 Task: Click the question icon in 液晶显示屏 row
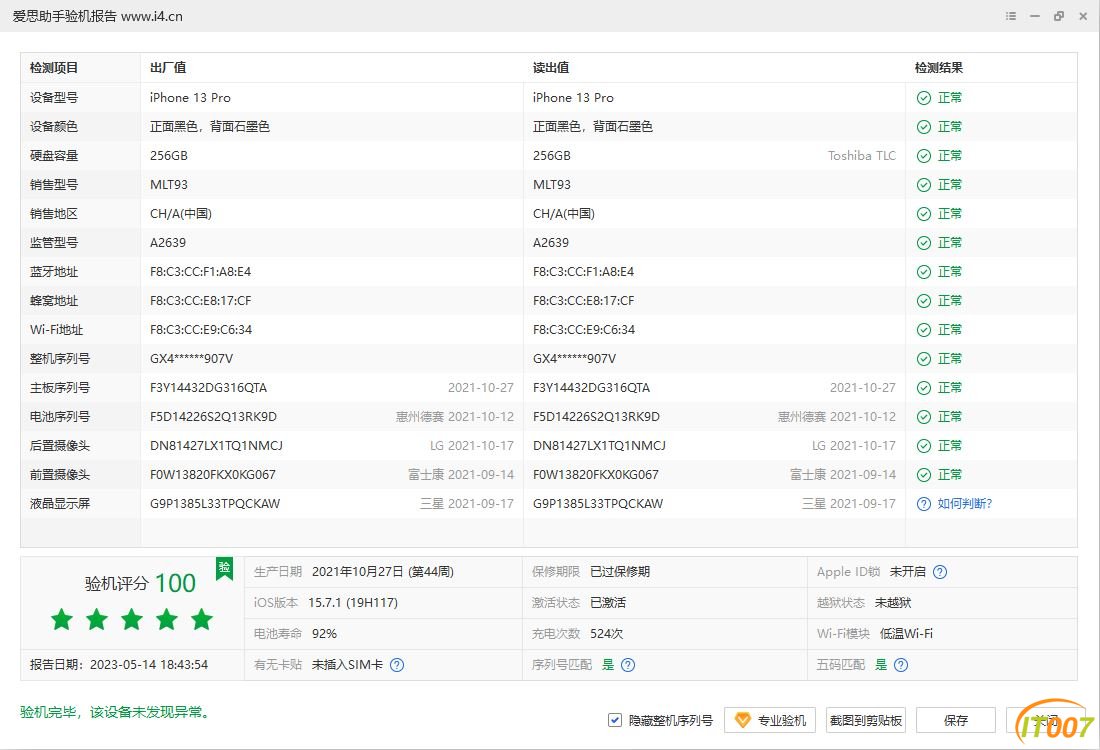[x=924, y=504]
